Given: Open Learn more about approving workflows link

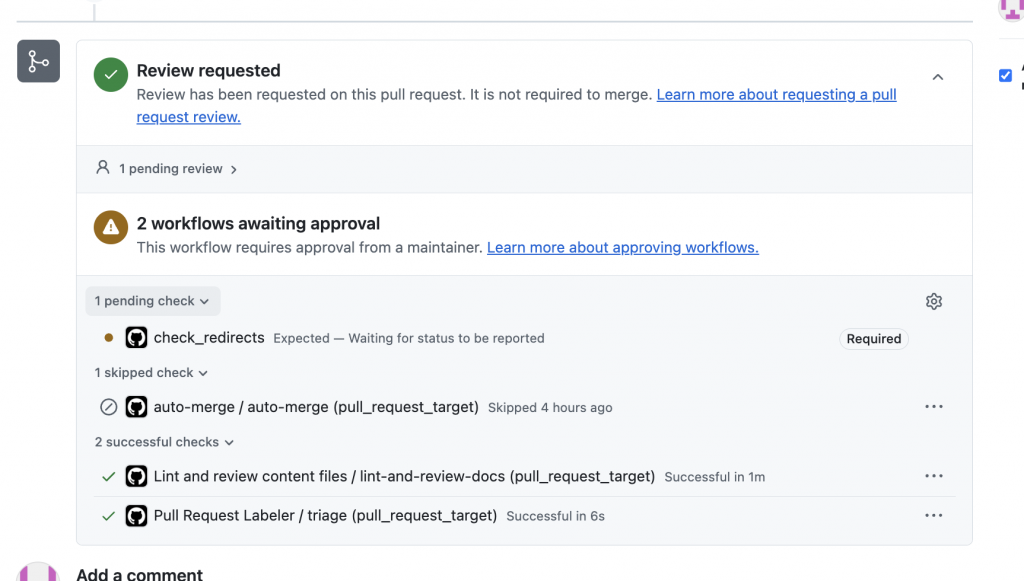Looking at the screenshot, I should 622,248.
